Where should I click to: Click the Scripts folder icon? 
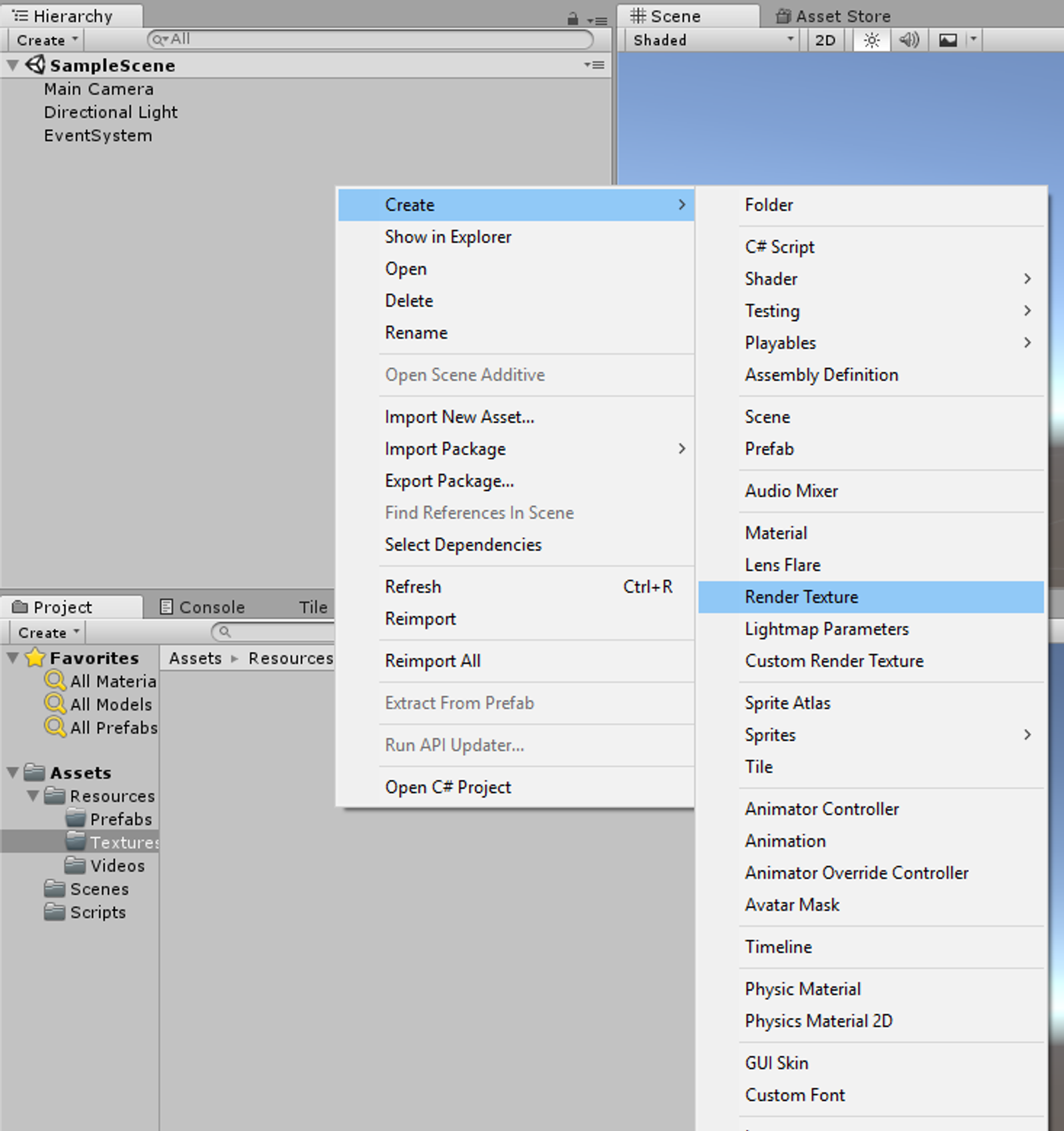[55, 911]
